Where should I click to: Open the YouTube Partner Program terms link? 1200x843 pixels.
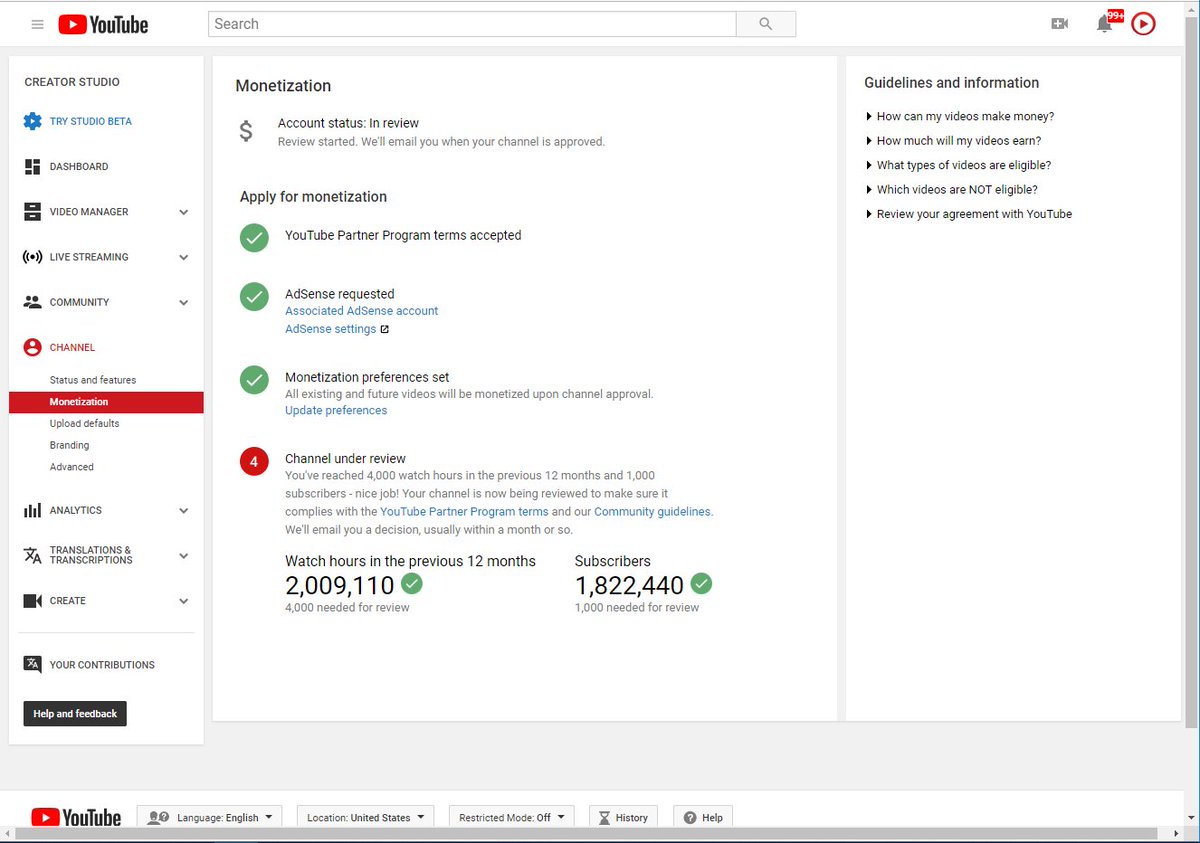(x=464, y=511)
